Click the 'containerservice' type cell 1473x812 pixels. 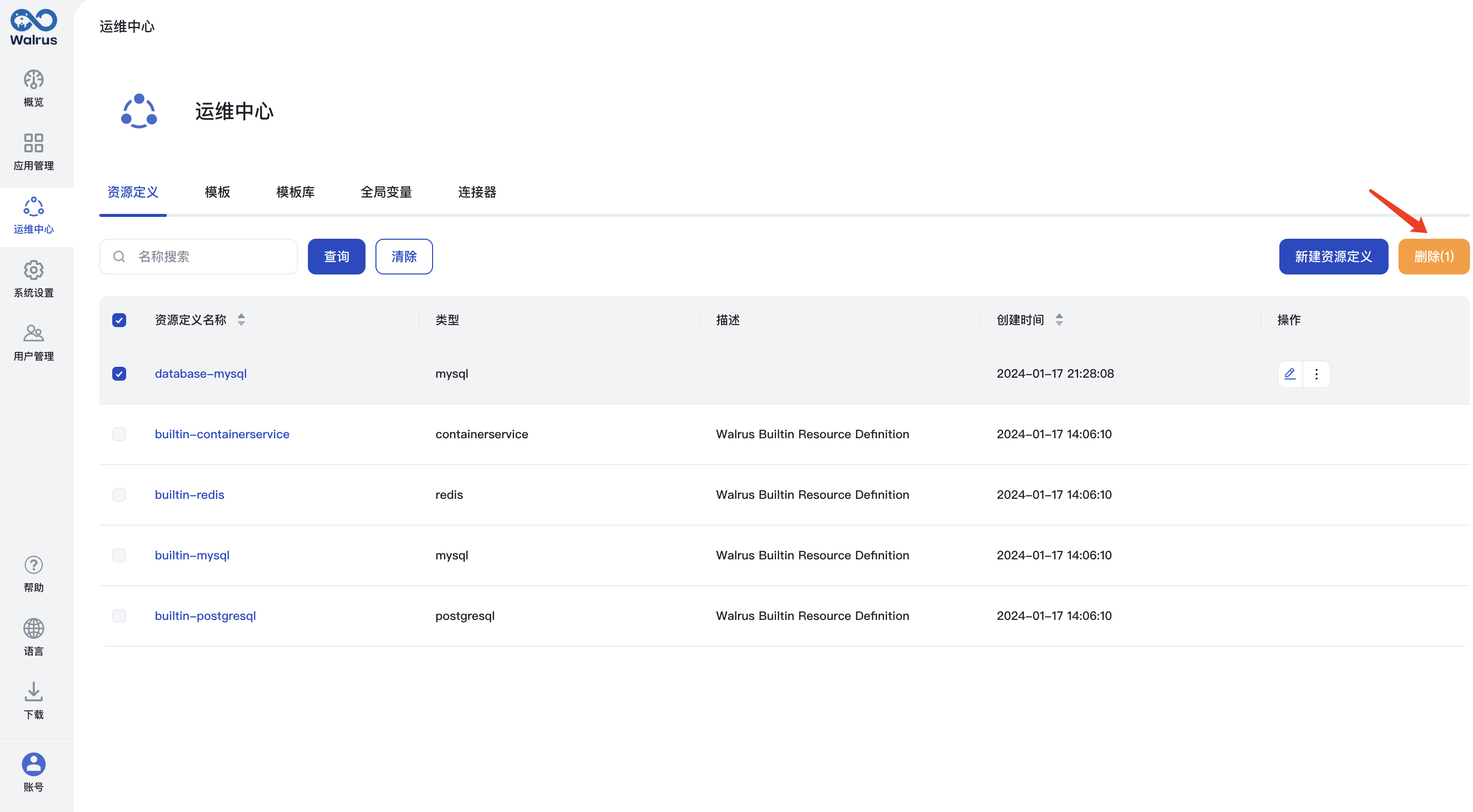click(x=481, y=434)
